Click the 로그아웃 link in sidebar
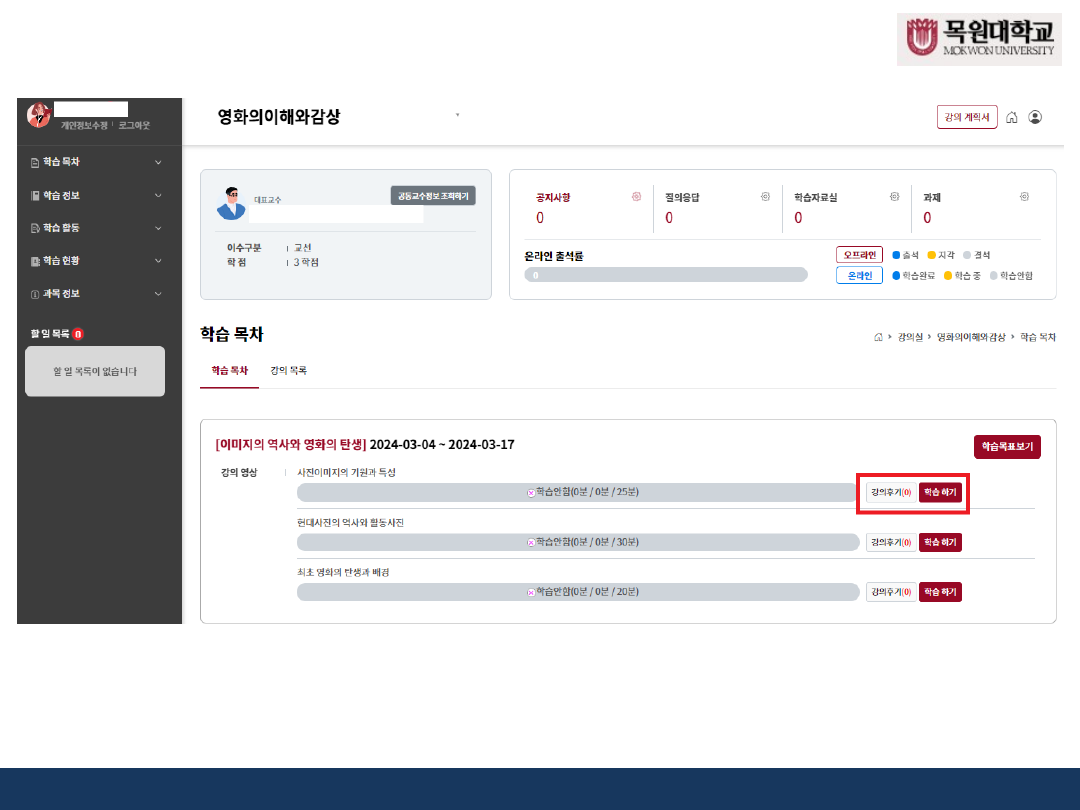Screen dimensions: 1080x810 point(134,125)
